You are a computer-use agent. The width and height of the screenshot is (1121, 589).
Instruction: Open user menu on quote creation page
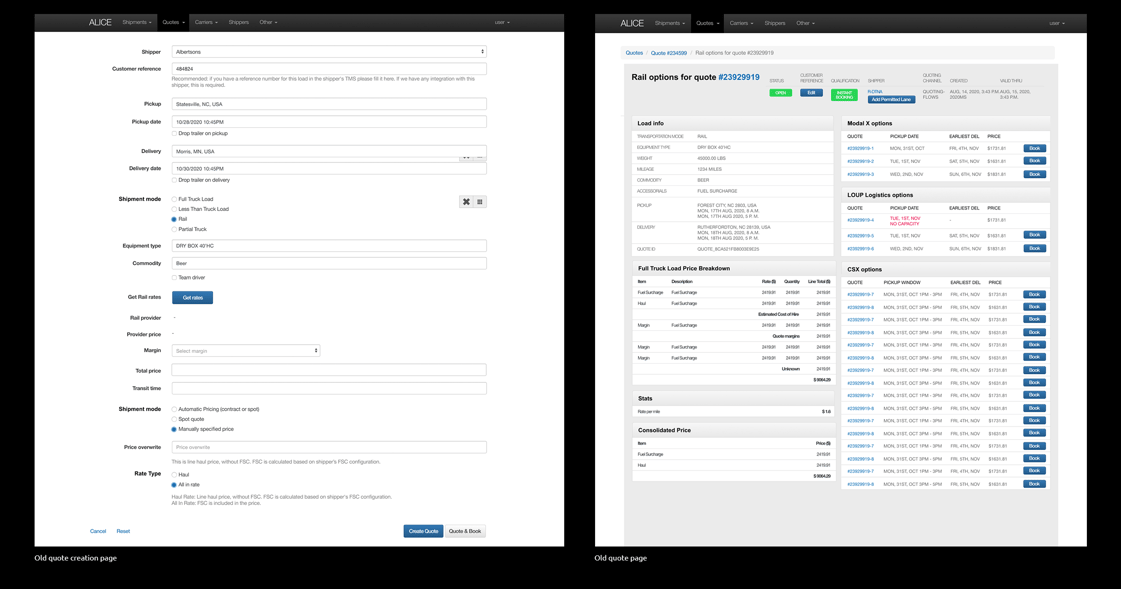pos(502,22)
